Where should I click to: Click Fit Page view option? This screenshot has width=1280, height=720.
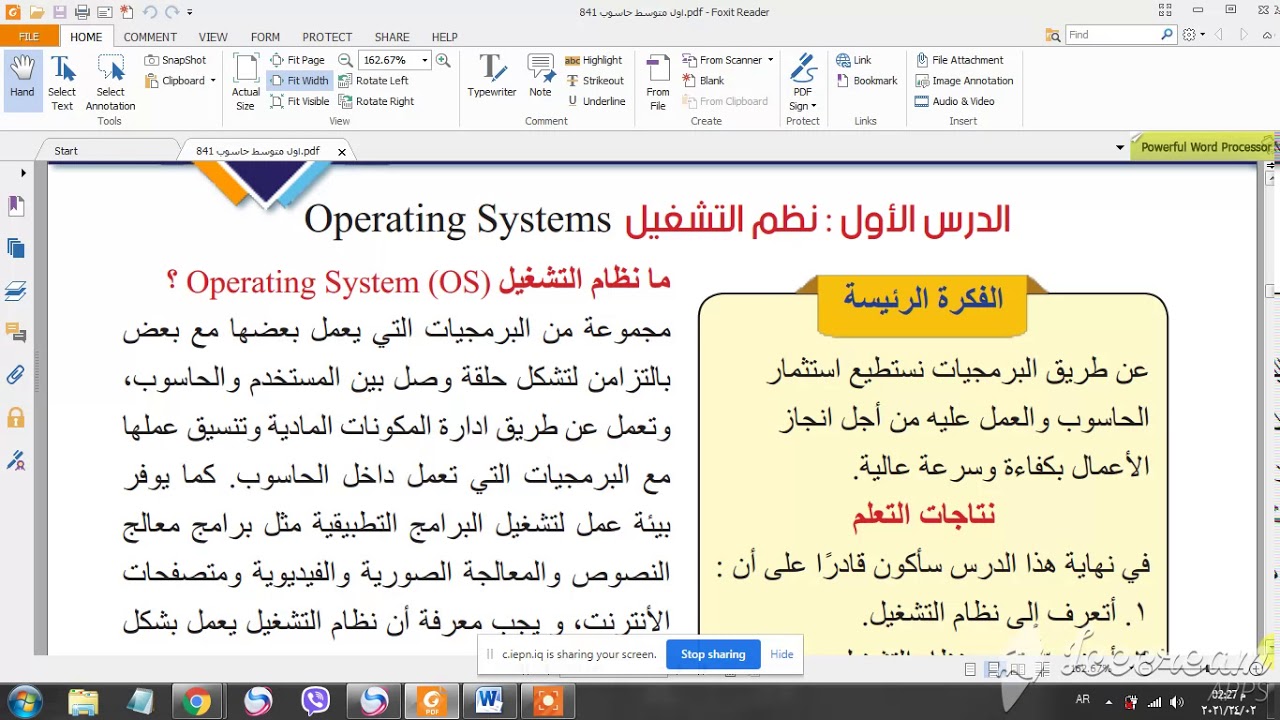click(297, 60)
